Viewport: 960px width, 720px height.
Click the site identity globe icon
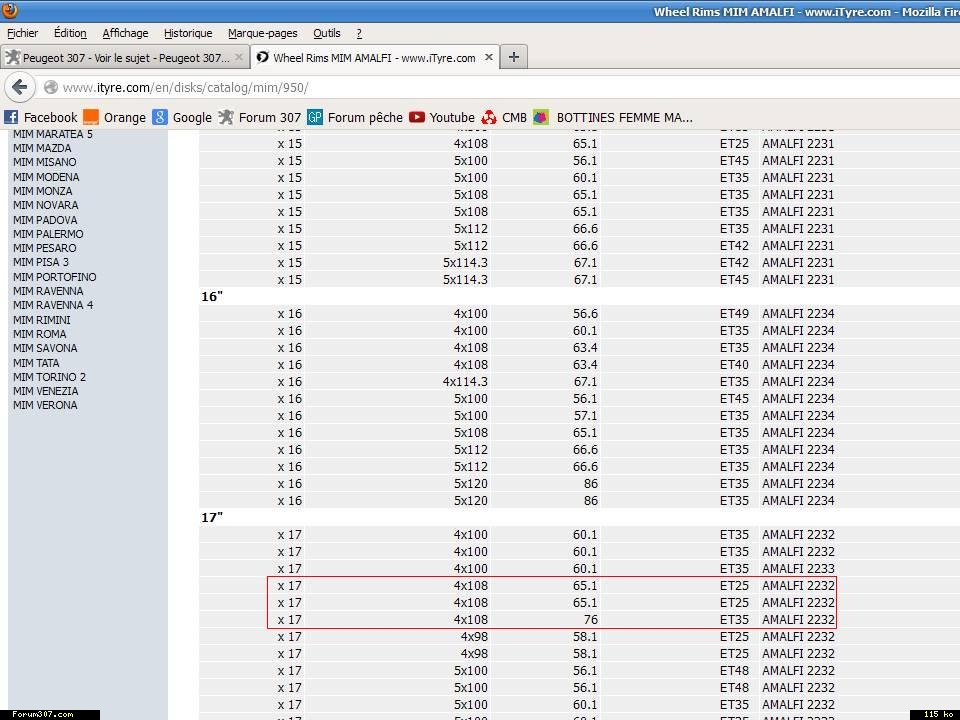pyautogui.click(x=51, y=88)
